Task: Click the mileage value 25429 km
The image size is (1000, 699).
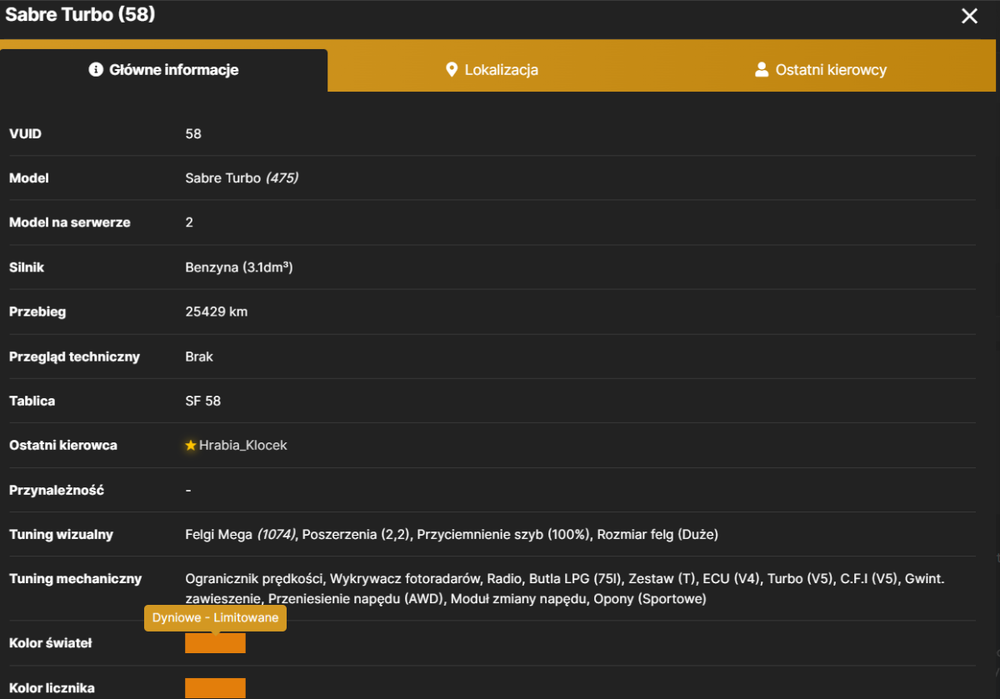Action: pyautogui.click(x=216, y=312)
